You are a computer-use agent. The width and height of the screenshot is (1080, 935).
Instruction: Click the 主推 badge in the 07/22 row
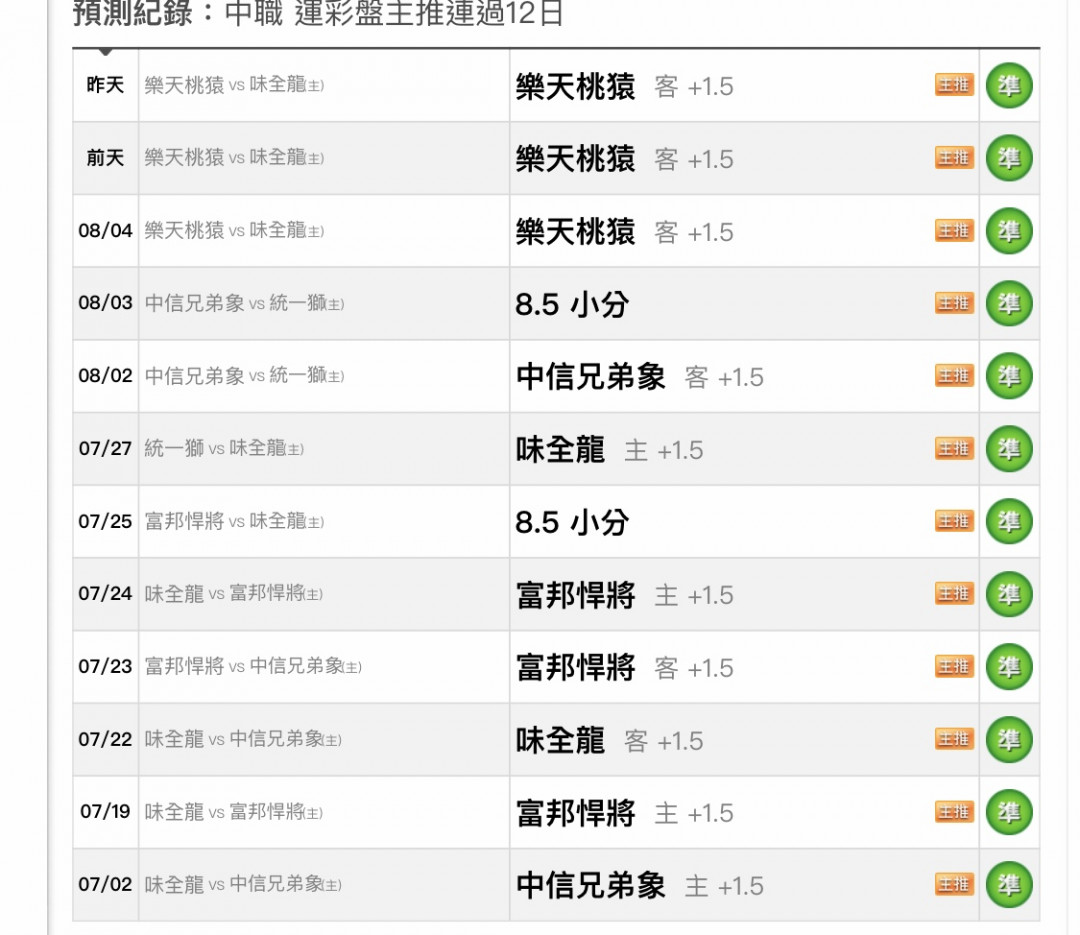coord(954,739)
